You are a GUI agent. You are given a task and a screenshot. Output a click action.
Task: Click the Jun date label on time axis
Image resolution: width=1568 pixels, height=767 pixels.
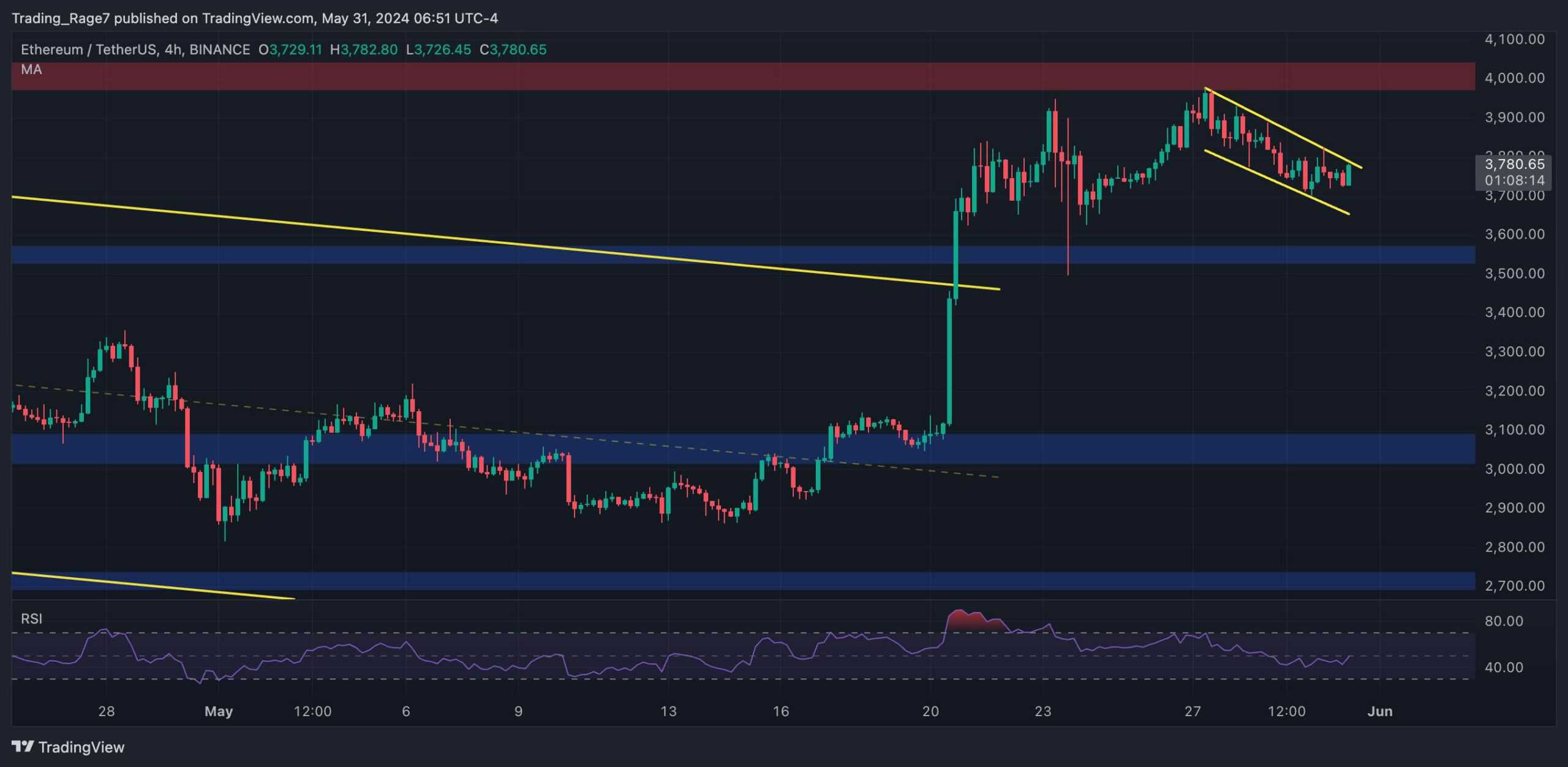[1380, 711]
